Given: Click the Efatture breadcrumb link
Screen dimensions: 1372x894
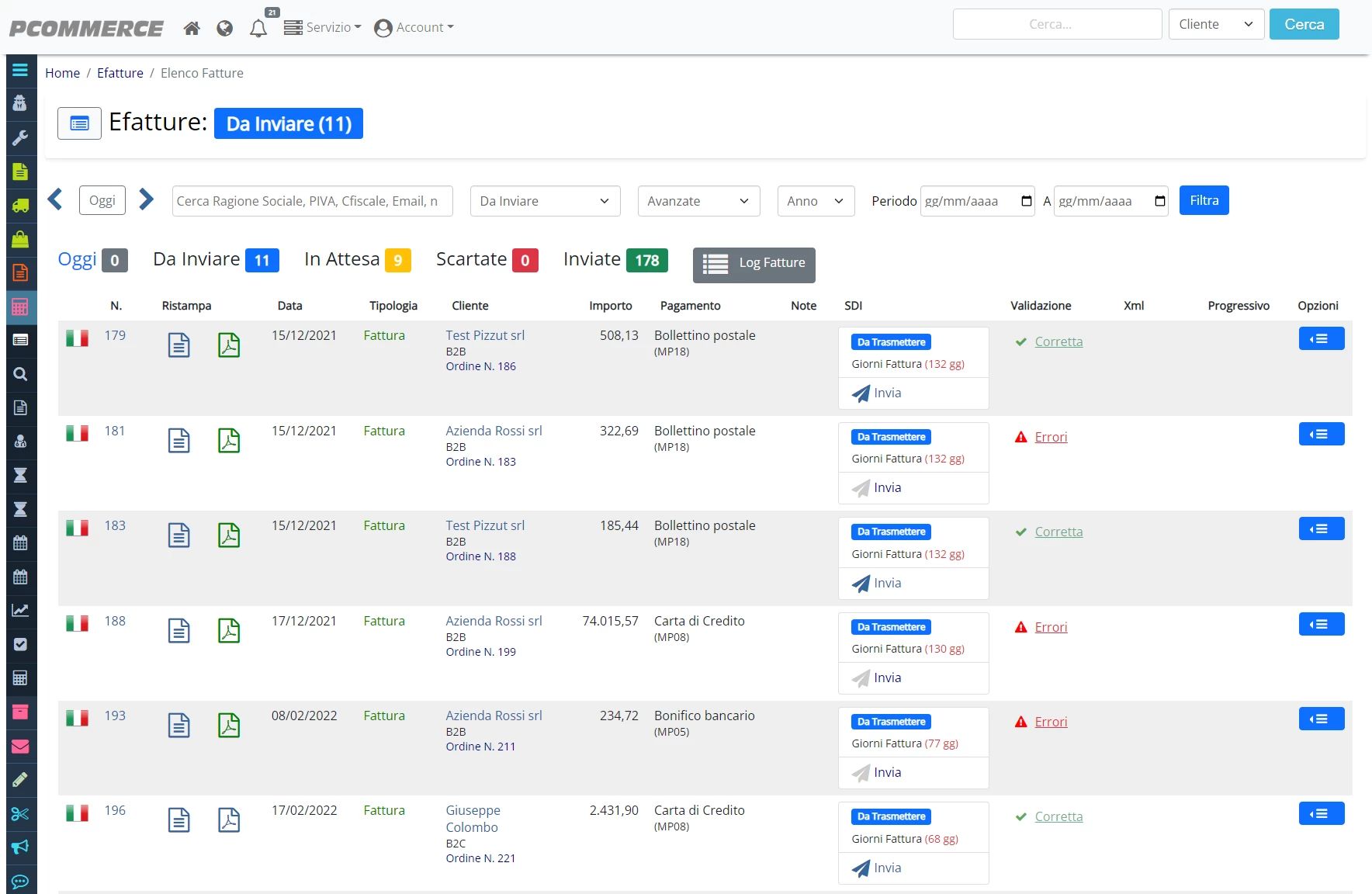Looking at the screenshot, I should [x=120, y=73].
